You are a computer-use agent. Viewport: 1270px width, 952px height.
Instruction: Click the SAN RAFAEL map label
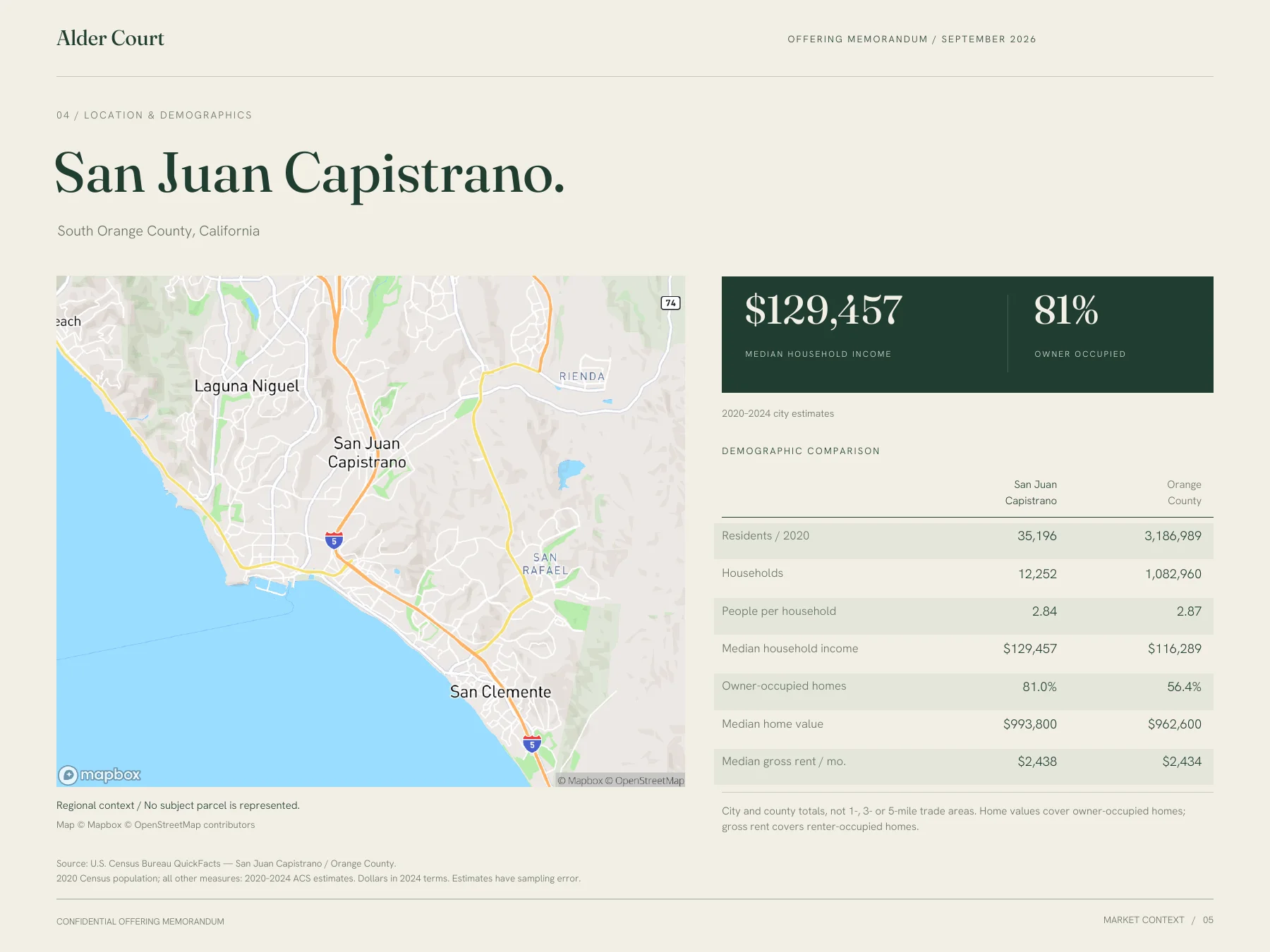click(x=545, y=564)
